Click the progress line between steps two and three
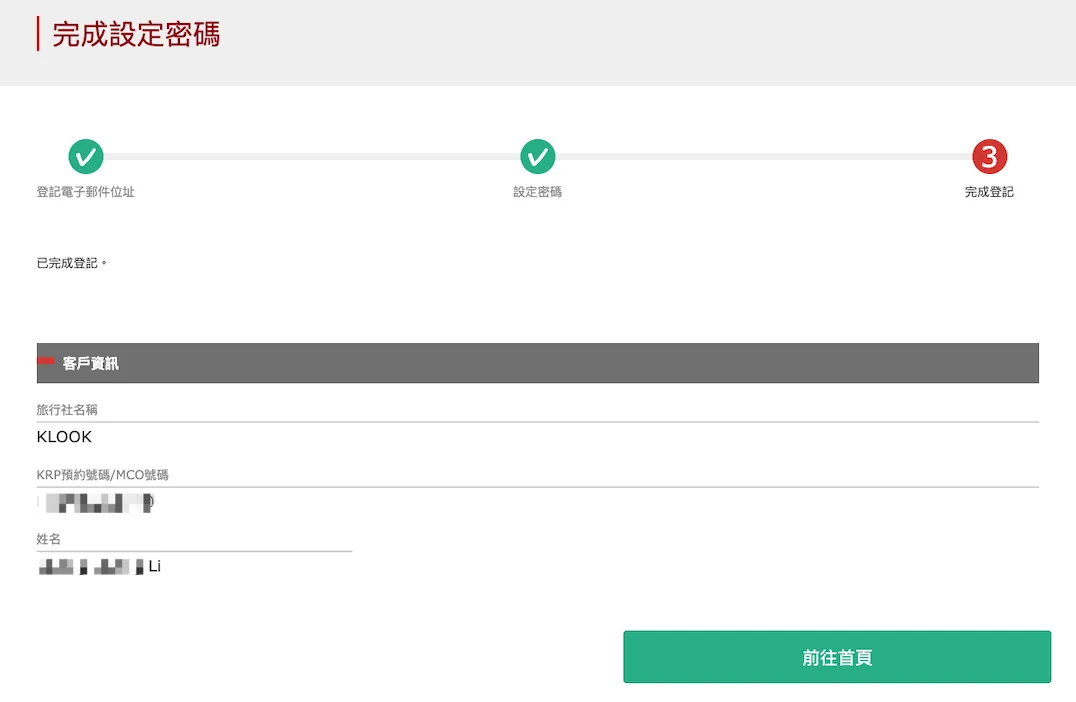Screen dimensions: 1076x702 [763, 157]
